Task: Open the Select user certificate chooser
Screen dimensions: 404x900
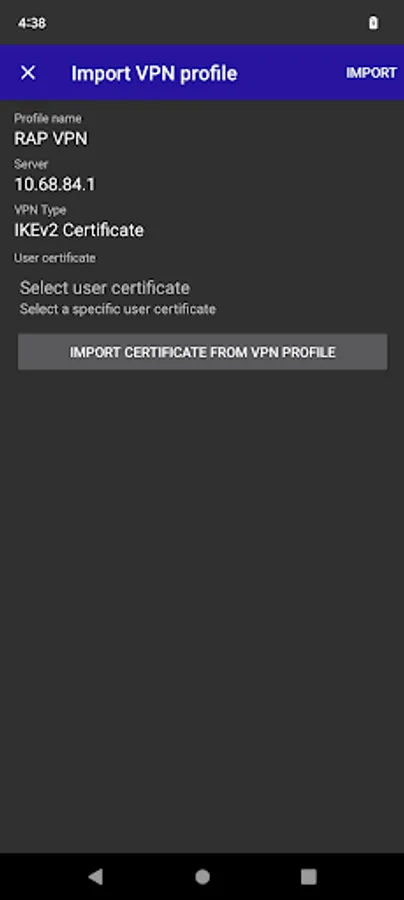Action: tap(202, 297)
